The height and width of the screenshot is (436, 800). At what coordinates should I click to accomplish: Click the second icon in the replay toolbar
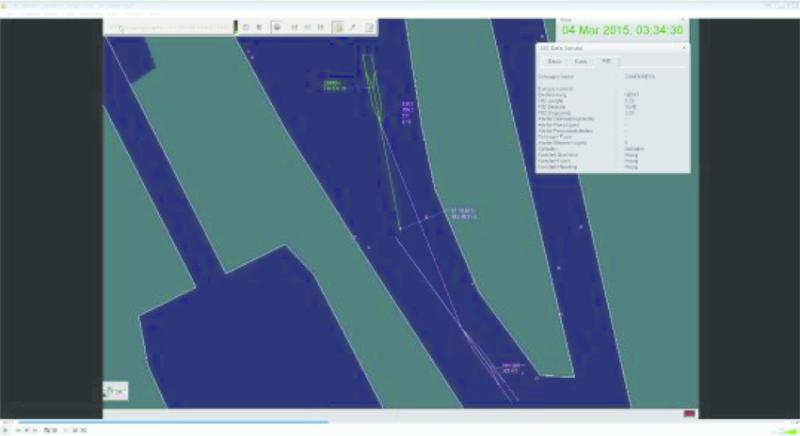[x=260, y=27]
